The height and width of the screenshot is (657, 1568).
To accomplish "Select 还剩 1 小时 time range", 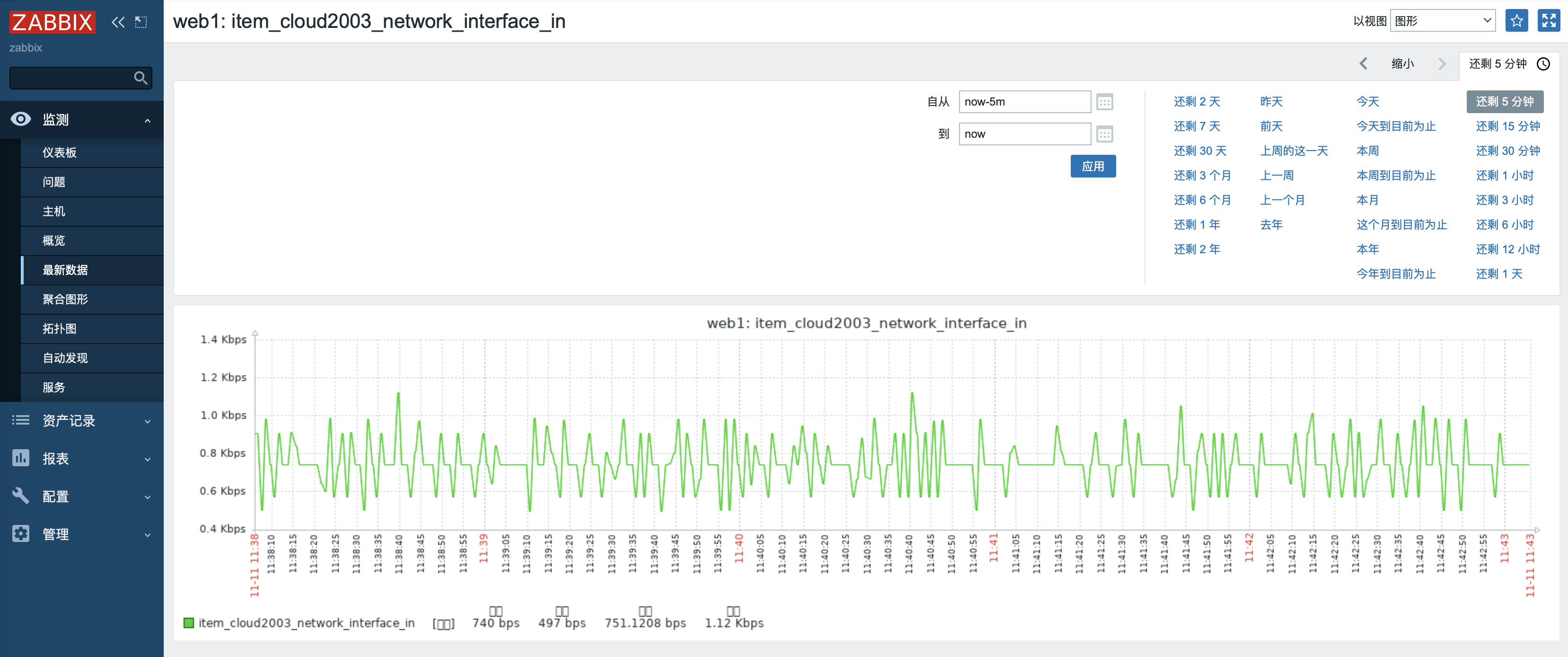I will coord(1505,175).
